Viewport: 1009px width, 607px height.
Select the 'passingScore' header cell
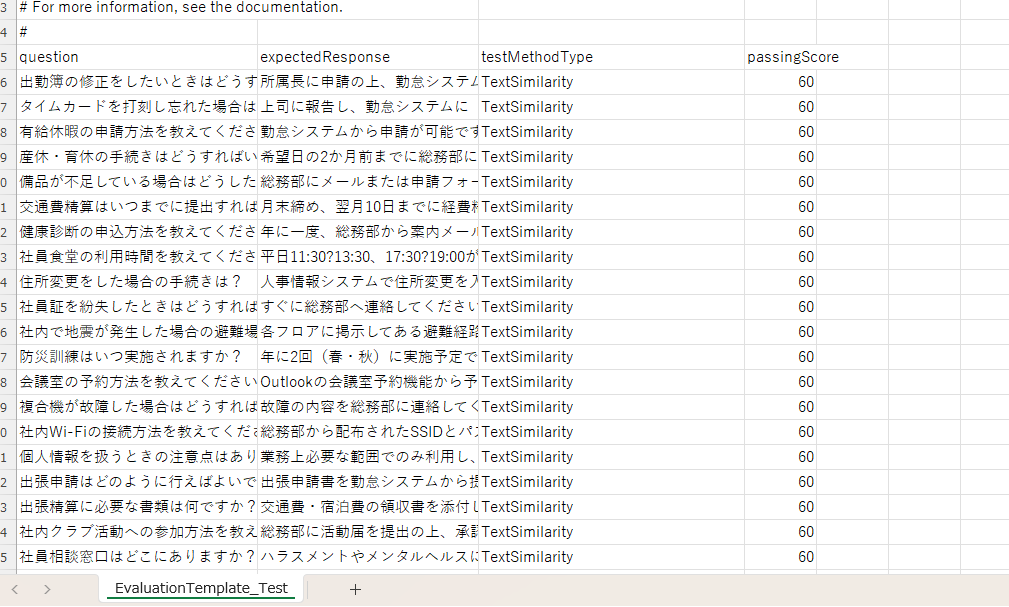tap(781, 57)
